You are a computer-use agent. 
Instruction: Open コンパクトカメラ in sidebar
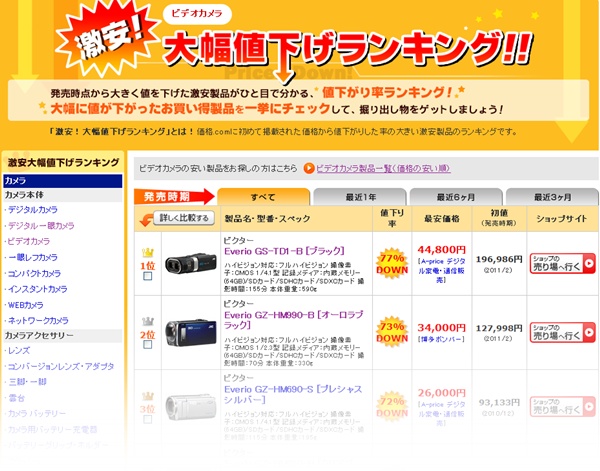[x=34, y=274]
